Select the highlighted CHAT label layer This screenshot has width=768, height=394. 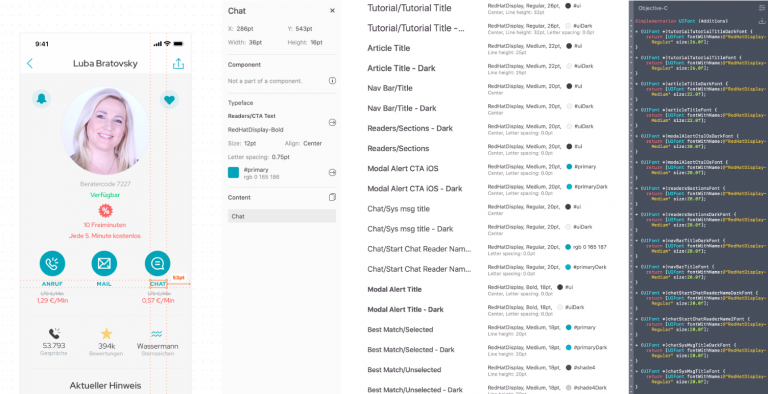tap(158, 284)
